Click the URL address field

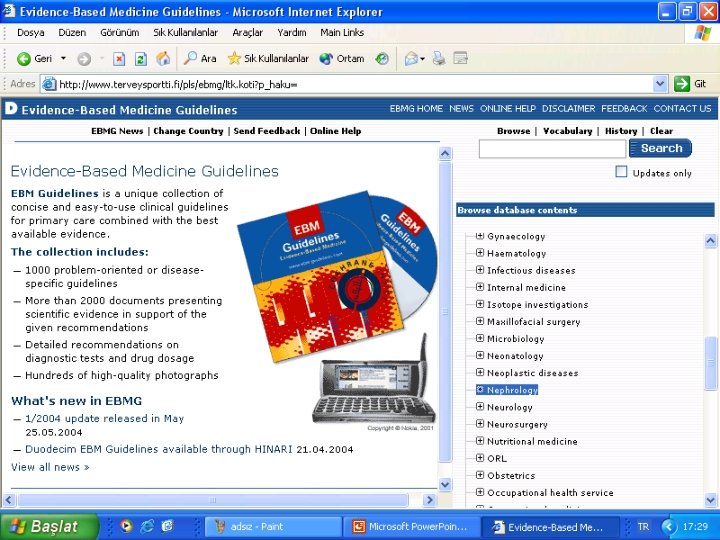pyautogui.click(x=354, y=84)
